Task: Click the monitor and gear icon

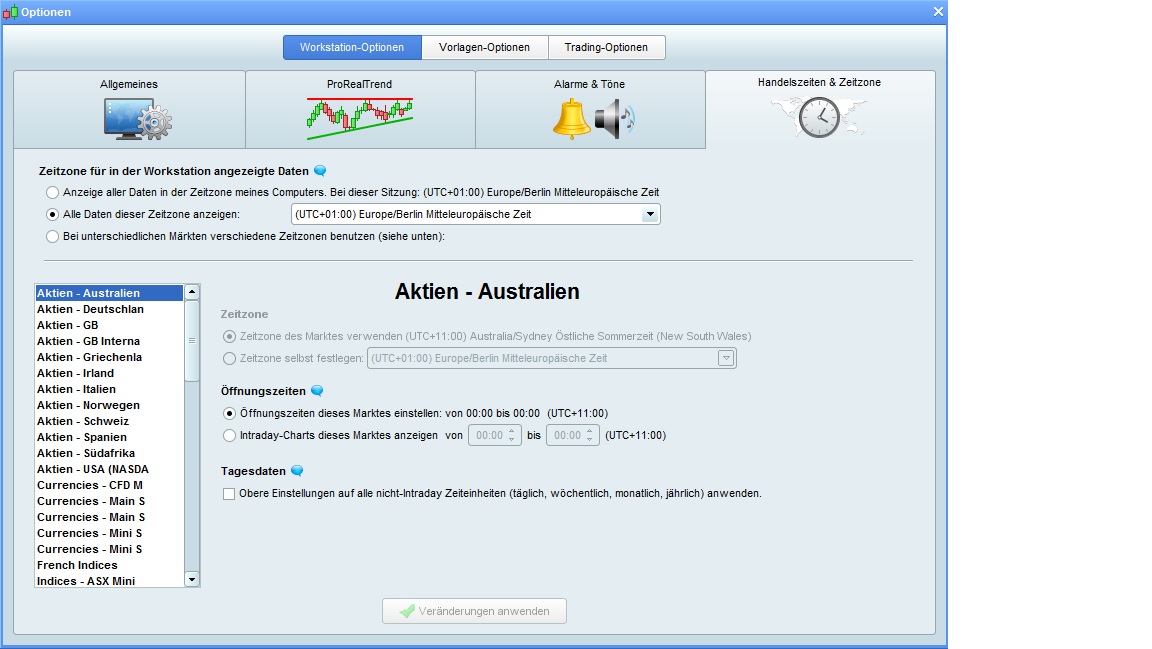Action: click(137, 118)
